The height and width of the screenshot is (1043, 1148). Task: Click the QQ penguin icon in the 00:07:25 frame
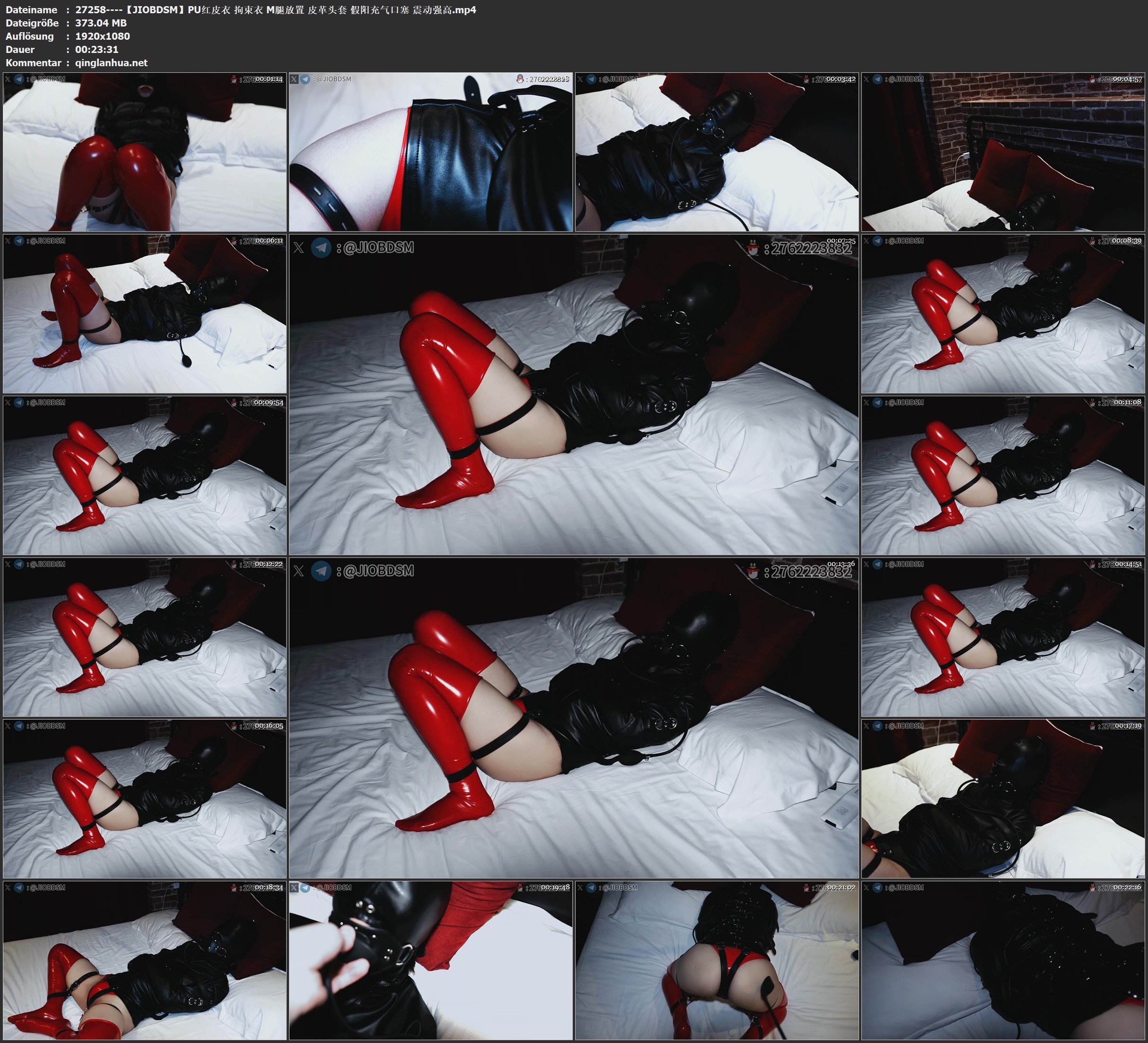click(x=753, y=249)
